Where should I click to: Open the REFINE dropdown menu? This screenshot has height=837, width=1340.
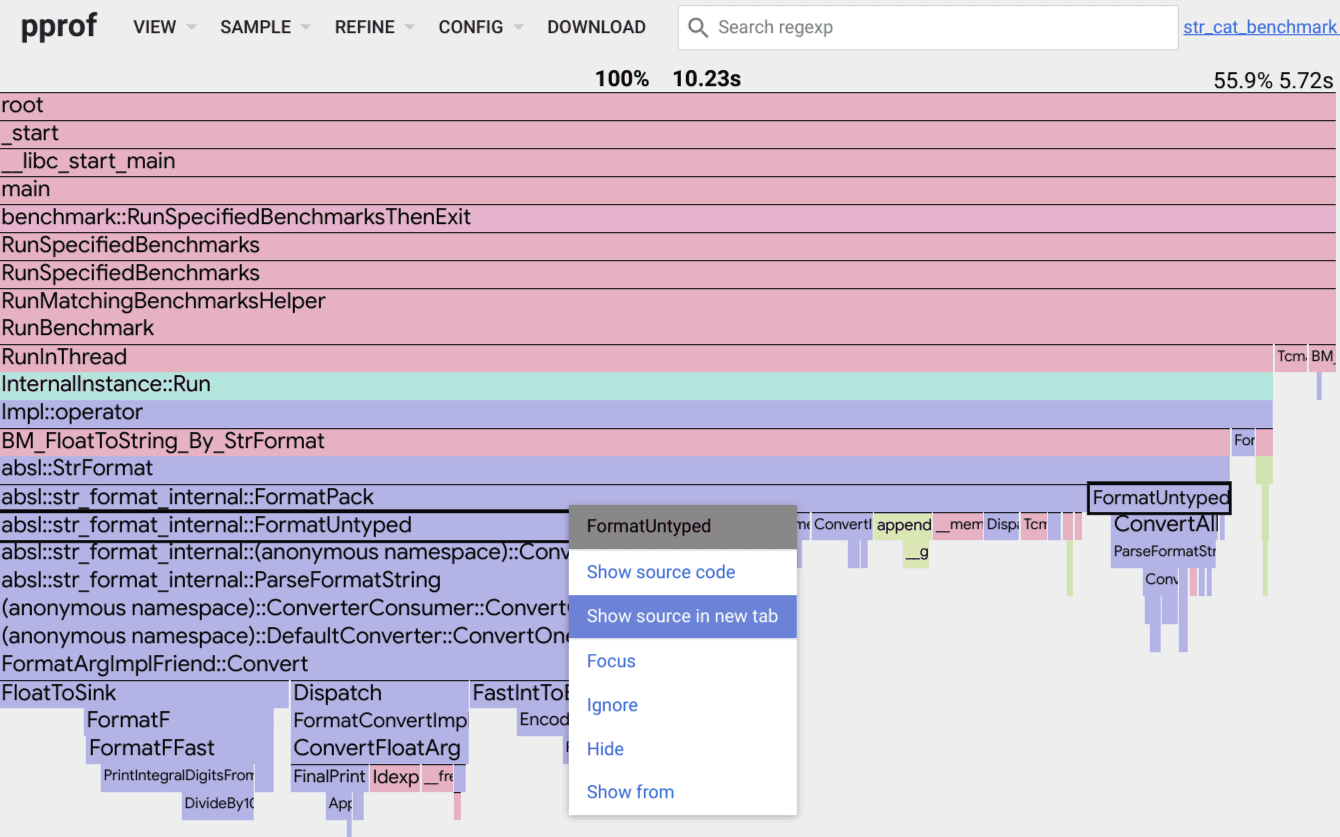pyautogui.click(x=374, y=28)
